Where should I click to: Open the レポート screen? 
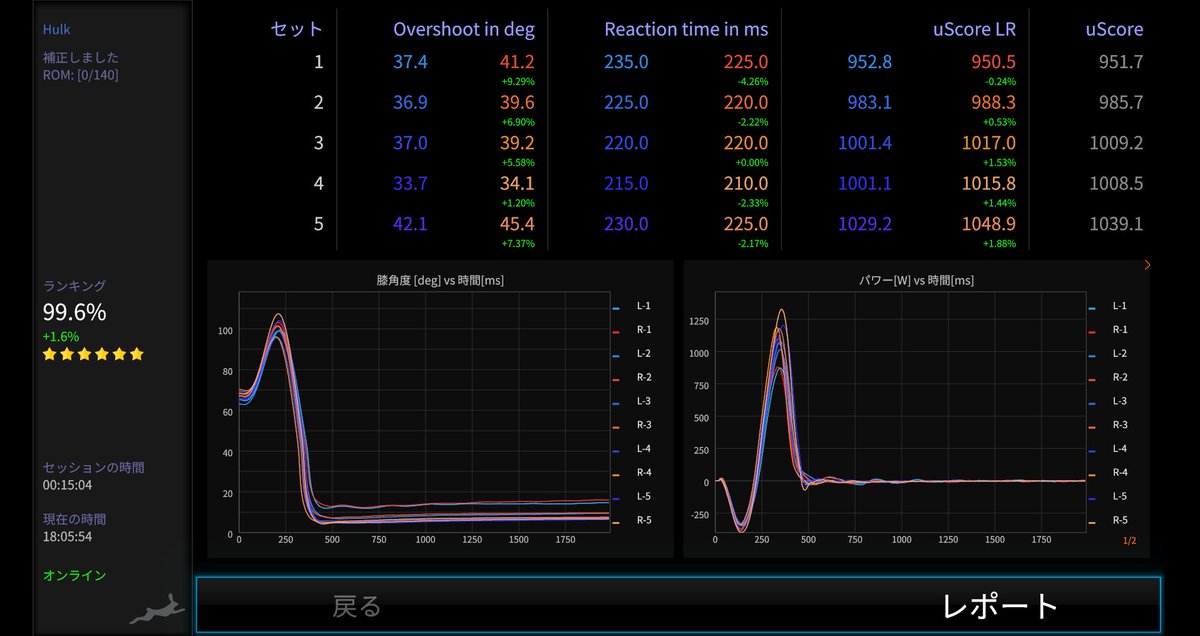point(1000,605)
